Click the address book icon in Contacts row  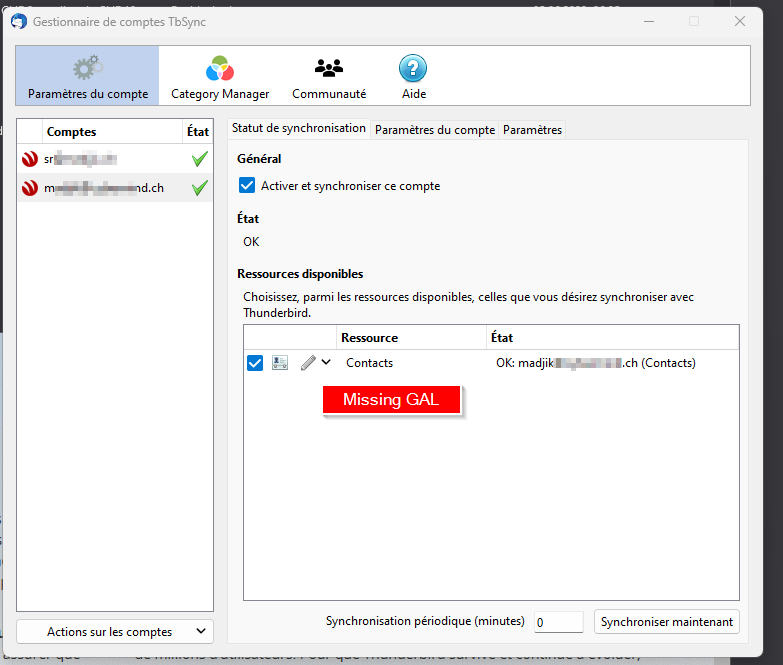280,363
